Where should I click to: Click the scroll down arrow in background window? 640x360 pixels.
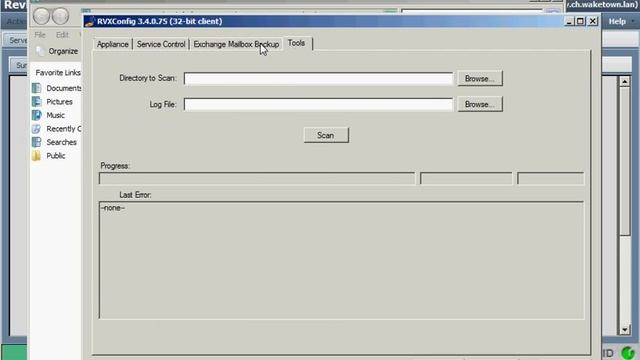[x=624, y=330]
